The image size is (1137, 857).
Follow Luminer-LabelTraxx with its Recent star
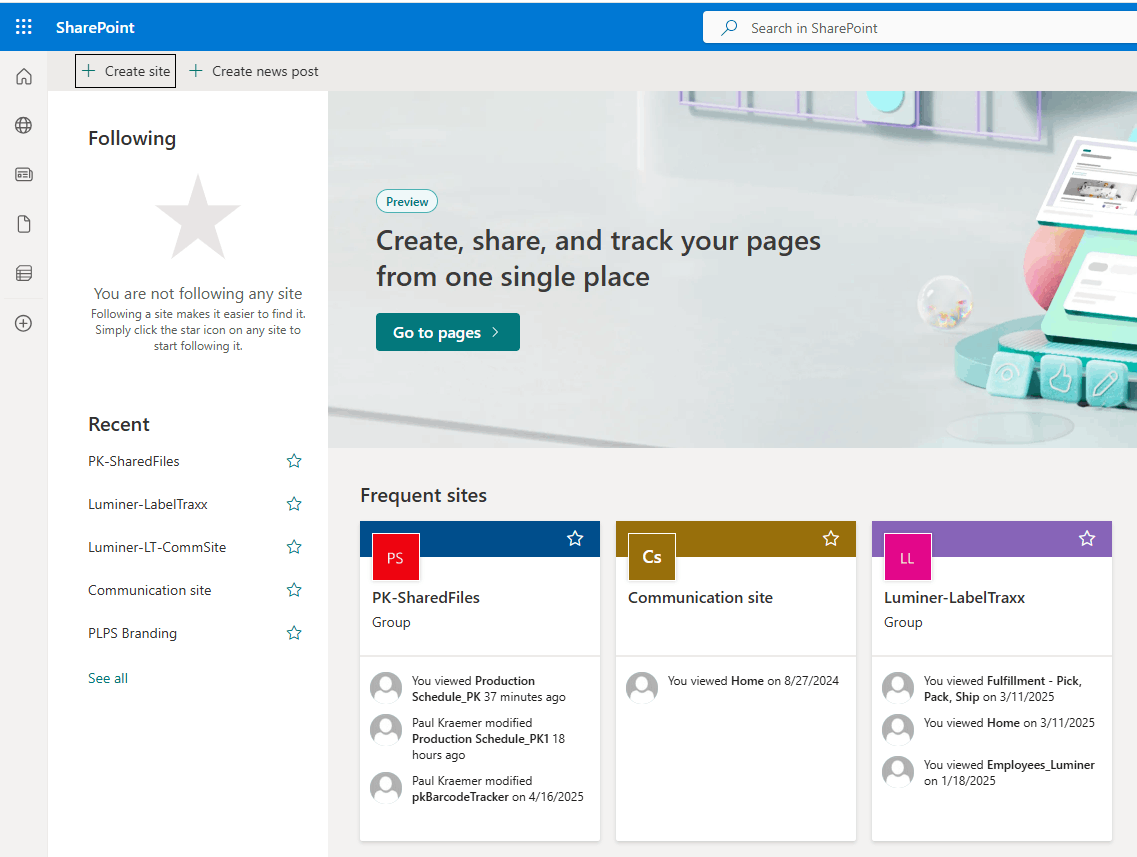(x=294, y=504)
